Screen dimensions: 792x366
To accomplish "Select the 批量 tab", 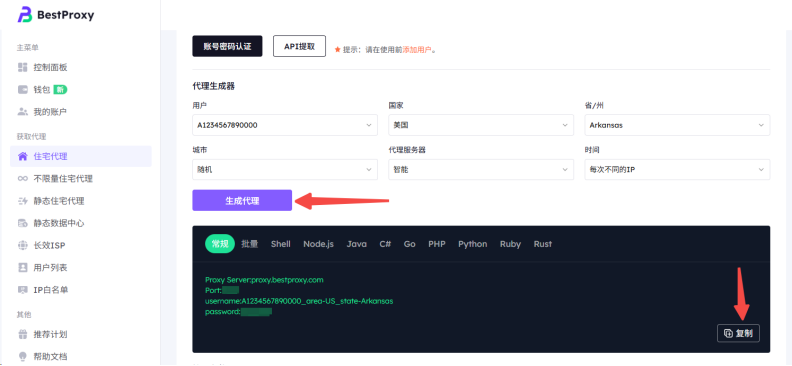I will point(250,244).
